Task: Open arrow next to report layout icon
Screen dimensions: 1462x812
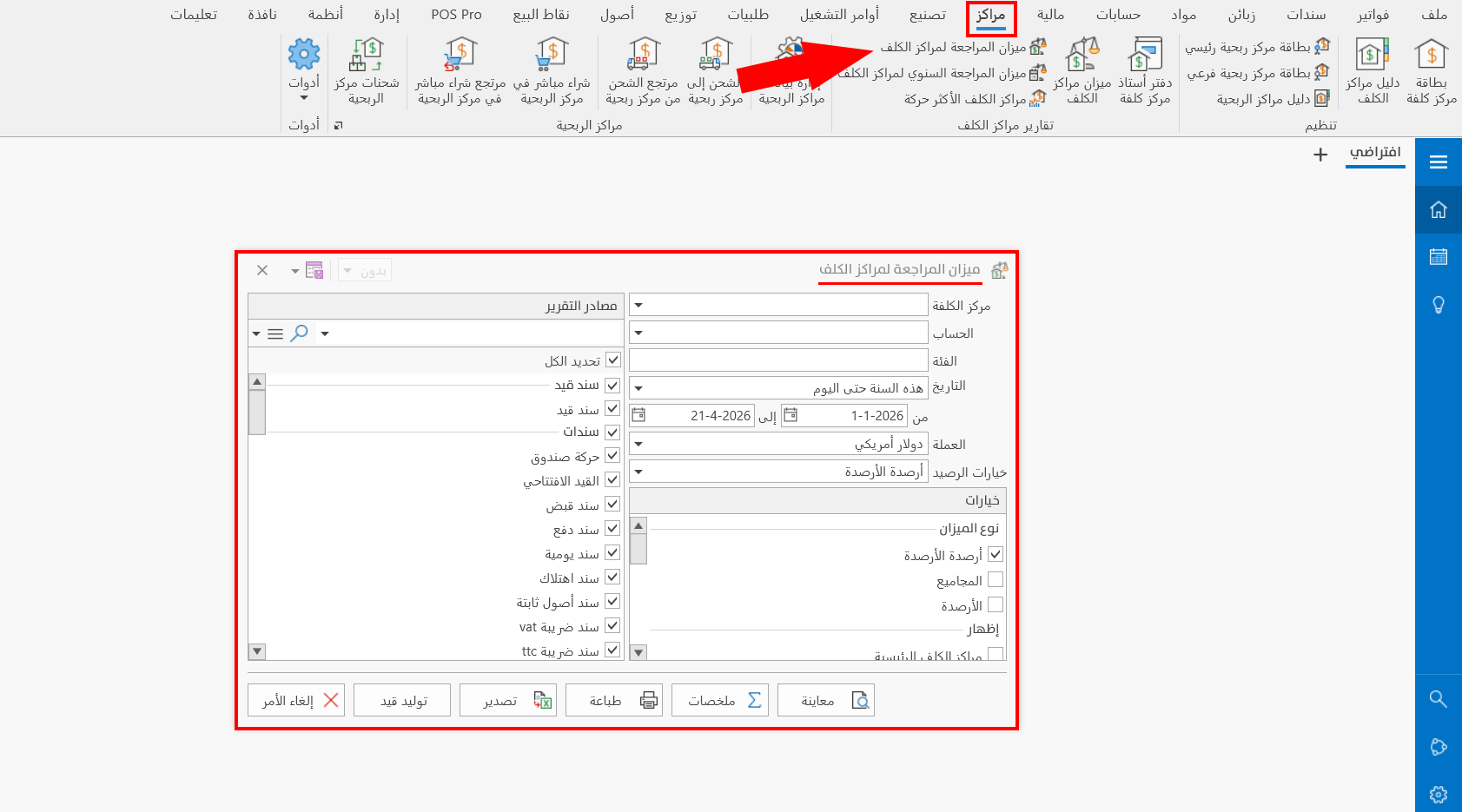Action: point(295,271)
